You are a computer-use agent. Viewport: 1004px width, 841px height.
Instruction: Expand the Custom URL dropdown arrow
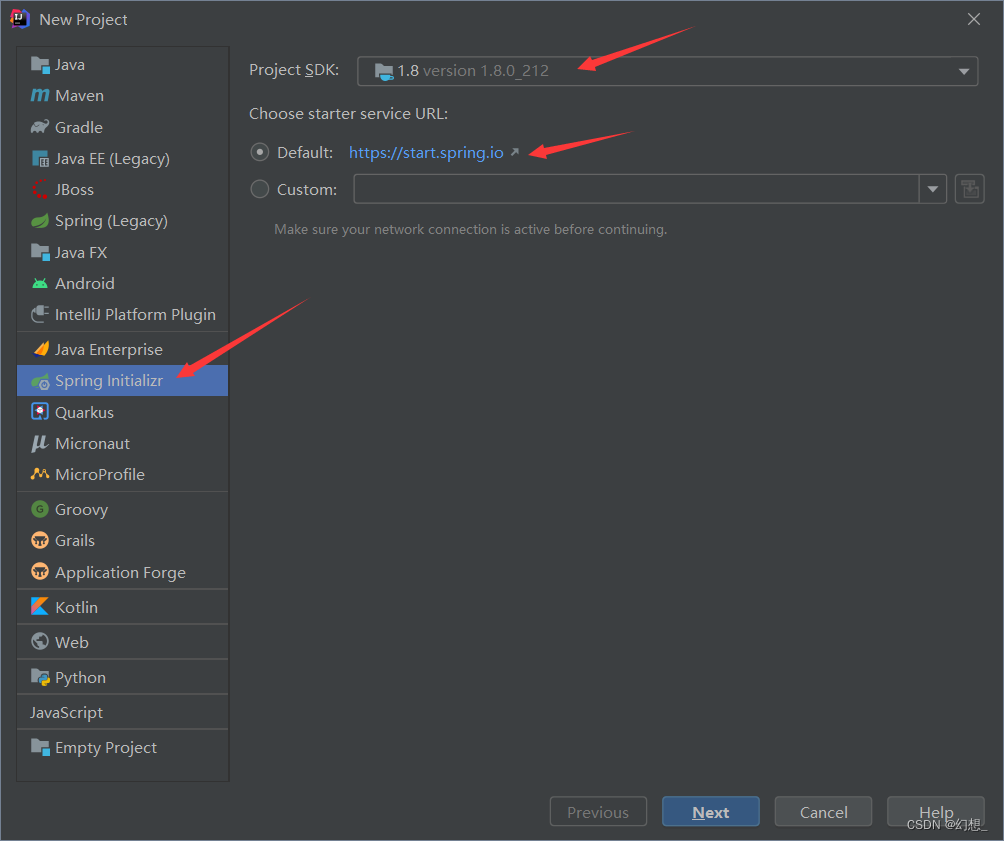pyautogui.click(x=933, y=189)
